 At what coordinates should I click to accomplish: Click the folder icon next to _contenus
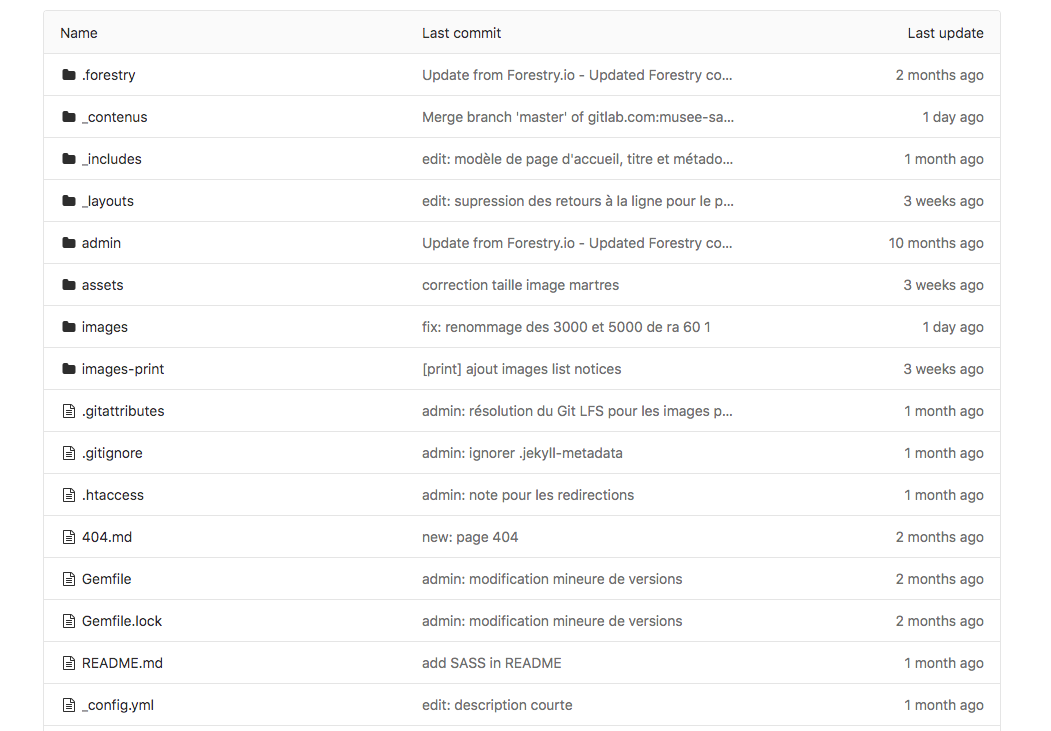[x=69, y=117]
